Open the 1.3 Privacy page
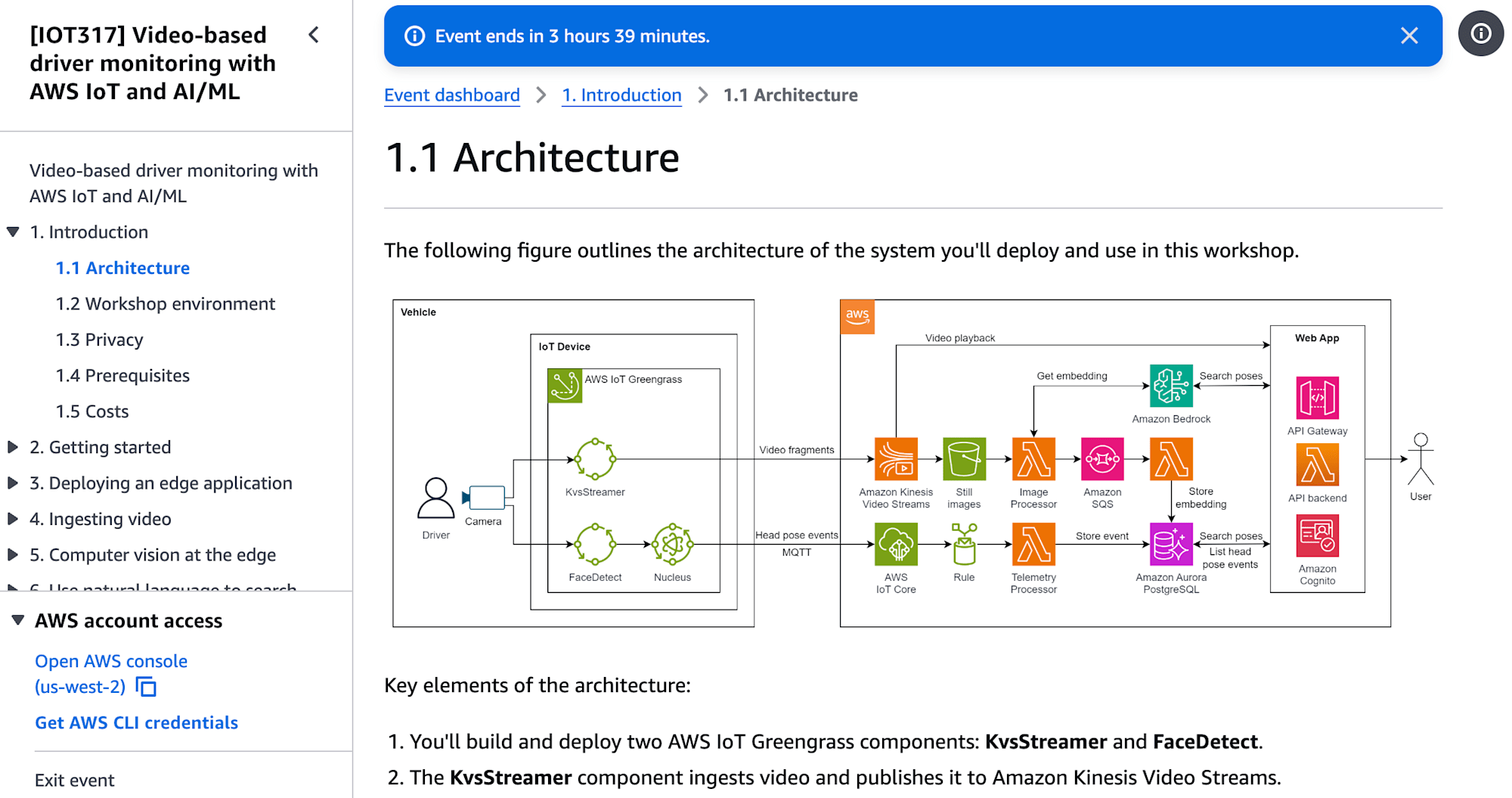 [x=99, y=340]
